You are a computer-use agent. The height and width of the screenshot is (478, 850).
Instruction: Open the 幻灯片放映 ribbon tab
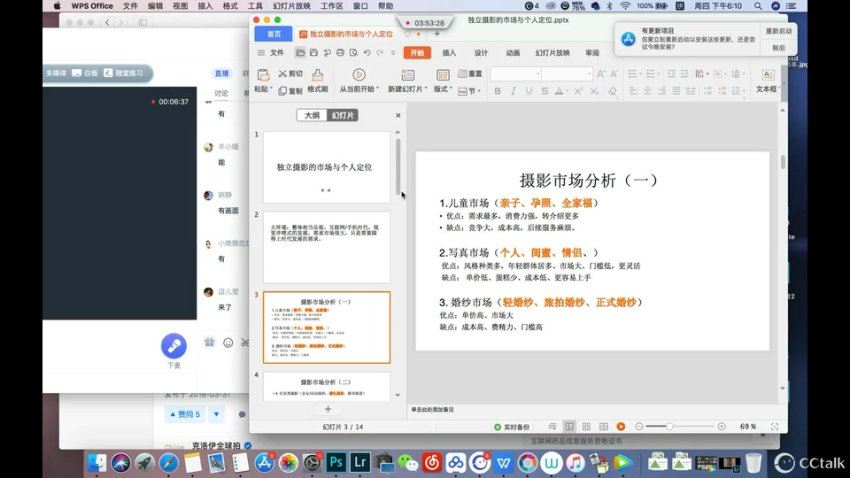point(552,53)
